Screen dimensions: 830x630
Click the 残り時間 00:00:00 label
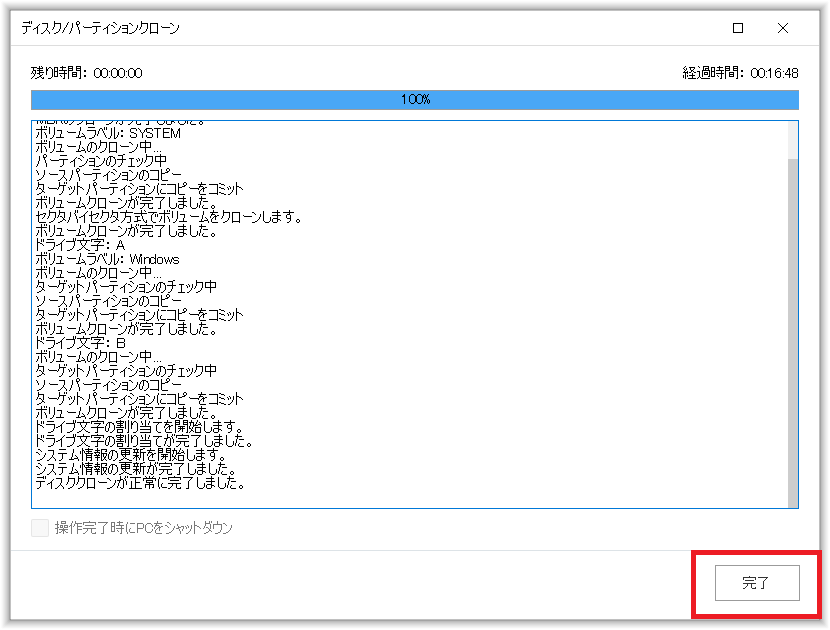pos(86,73)
